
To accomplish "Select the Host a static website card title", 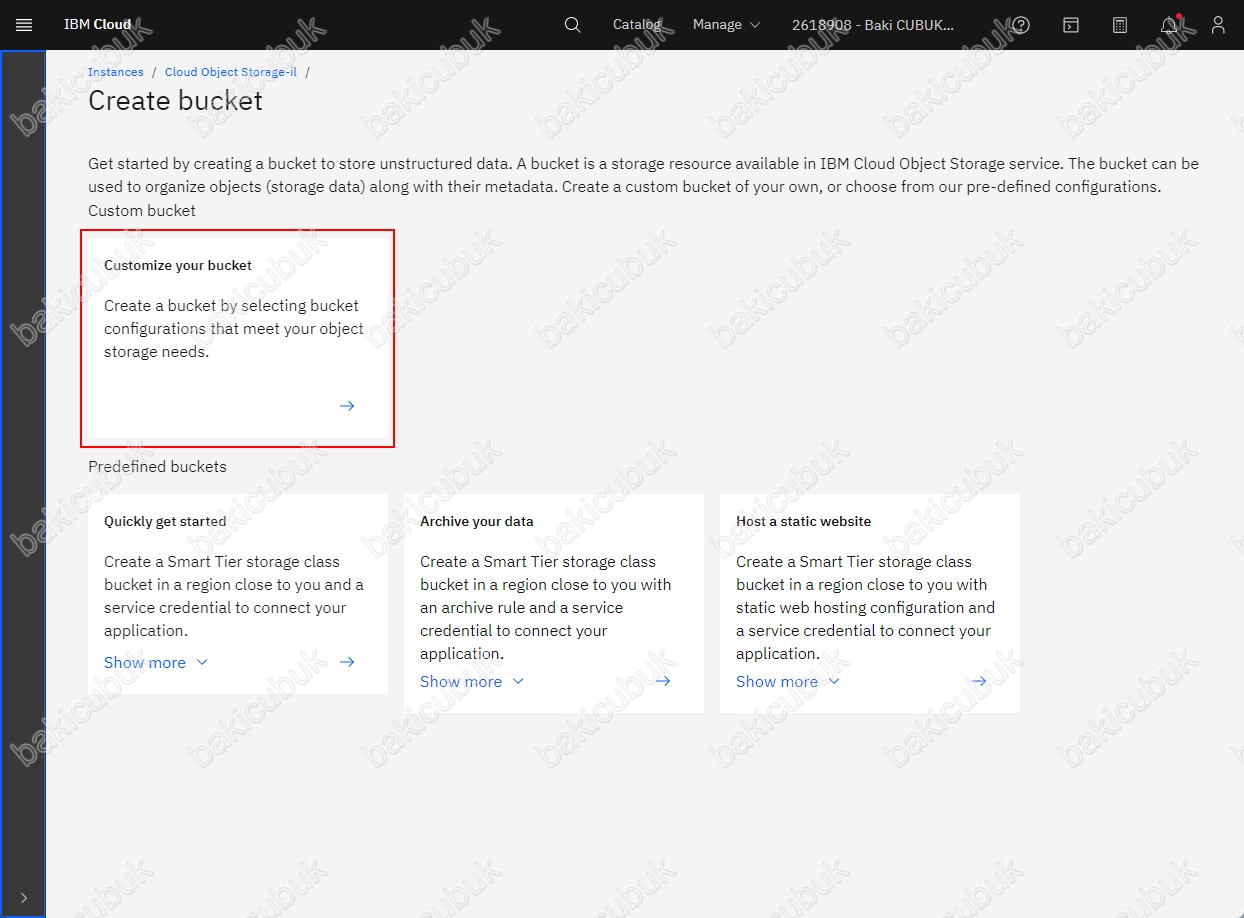I will 804,521.
